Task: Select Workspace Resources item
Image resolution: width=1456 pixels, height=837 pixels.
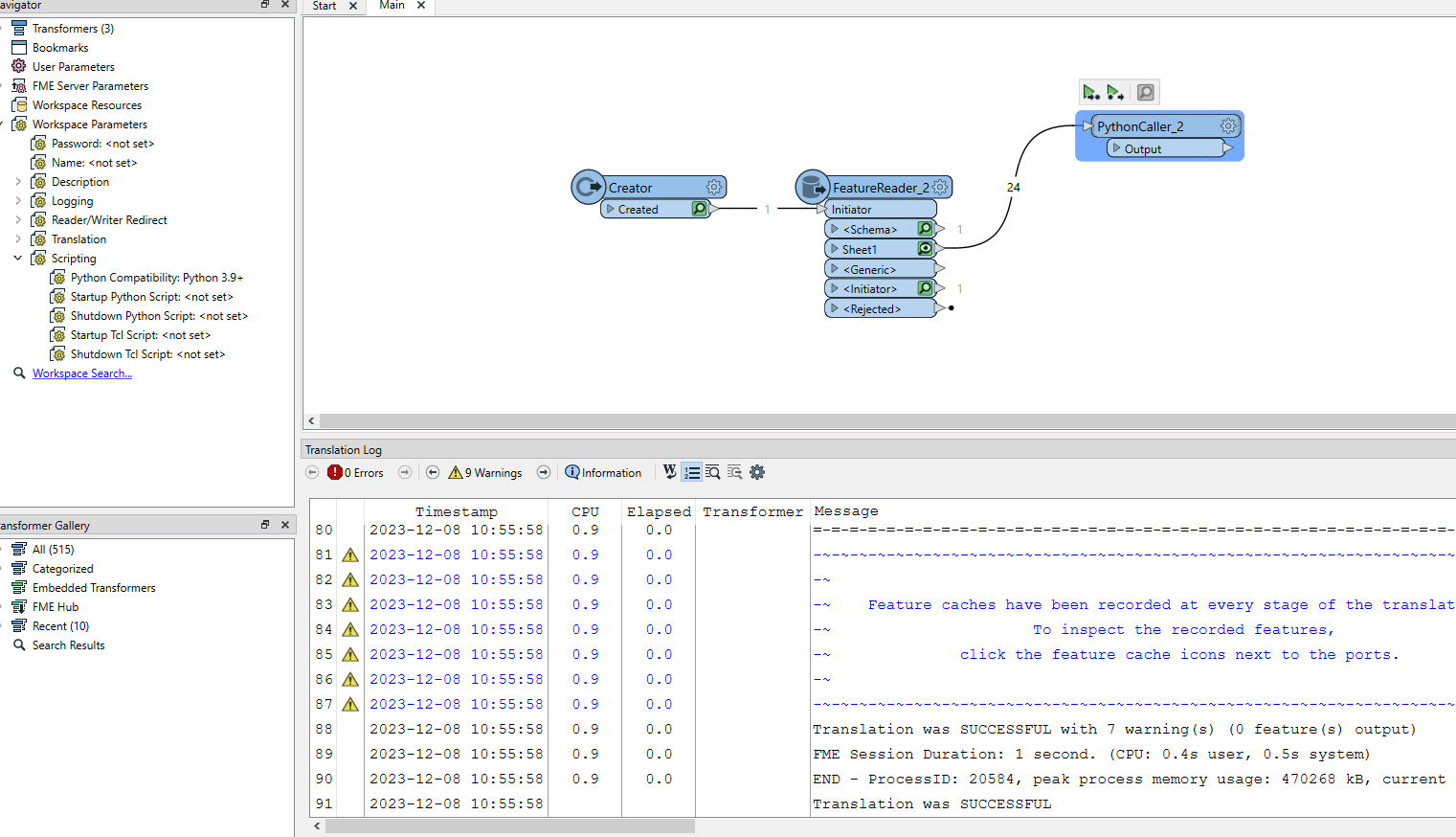Action: tap(87, 105)
